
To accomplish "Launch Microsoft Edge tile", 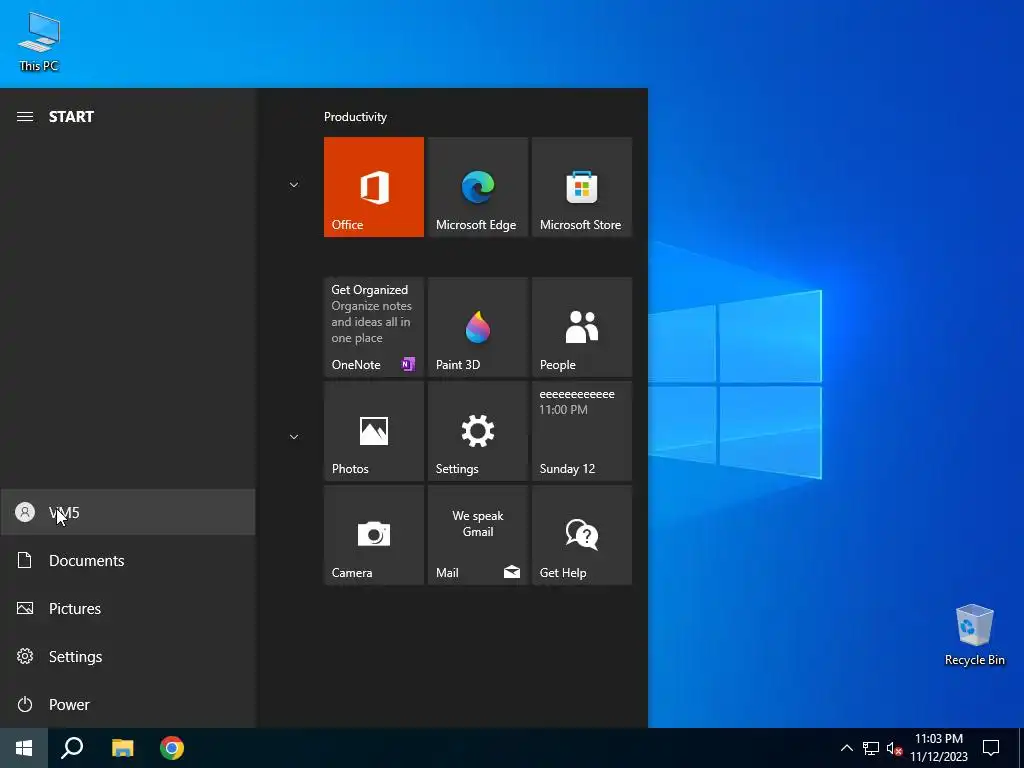I will coord(477,187).
